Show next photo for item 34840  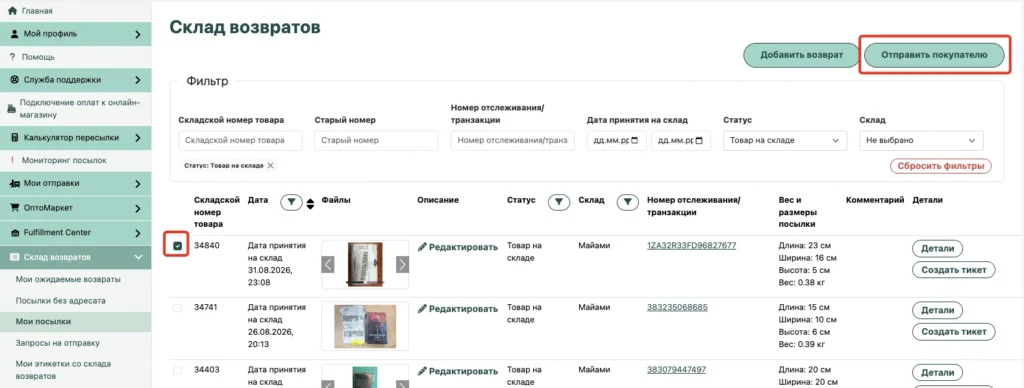tap(402, 265)
